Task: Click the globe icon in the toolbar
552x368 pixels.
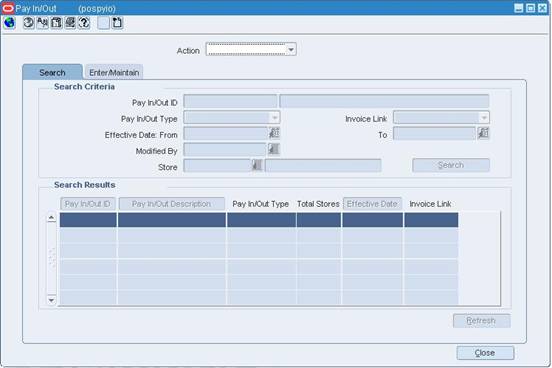Action: 10,23
